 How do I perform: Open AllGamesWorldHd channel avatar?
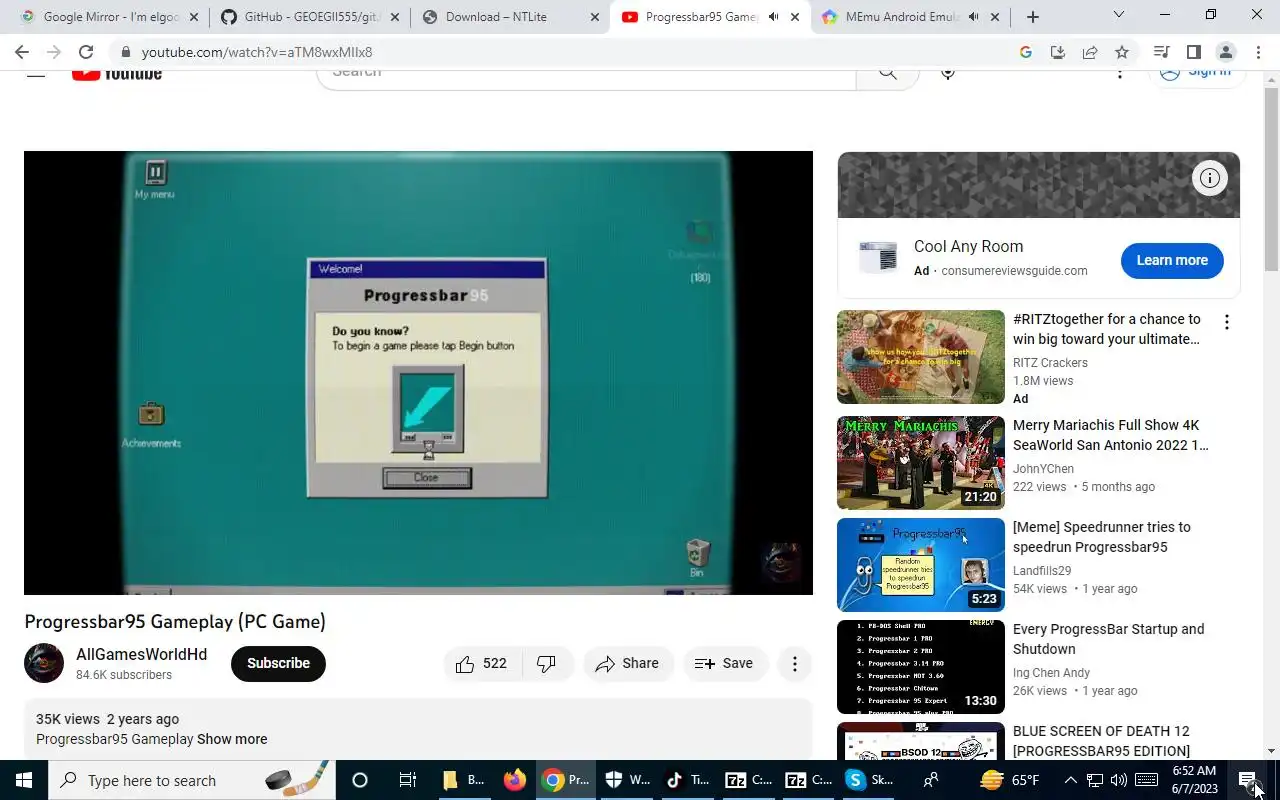(x=44, y=663)
